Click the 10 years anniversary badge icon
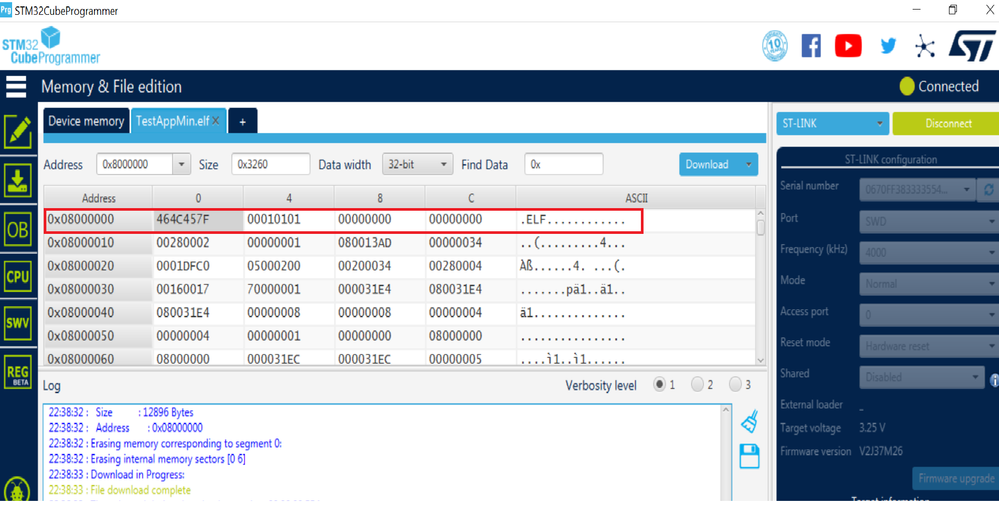 775,46
